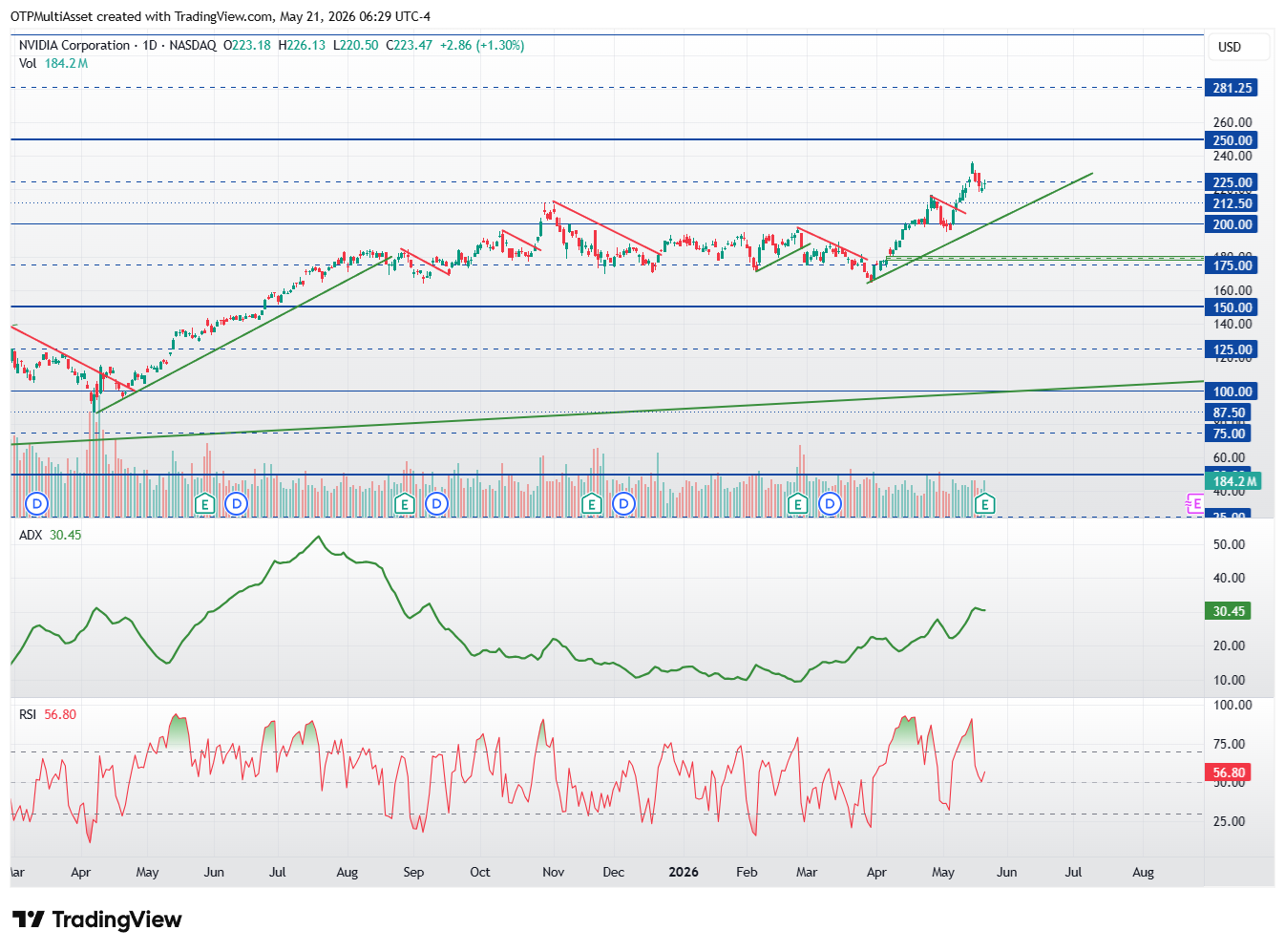
Task: Click the green 30.45 ADX axis label
Action: click(1228, 611)
